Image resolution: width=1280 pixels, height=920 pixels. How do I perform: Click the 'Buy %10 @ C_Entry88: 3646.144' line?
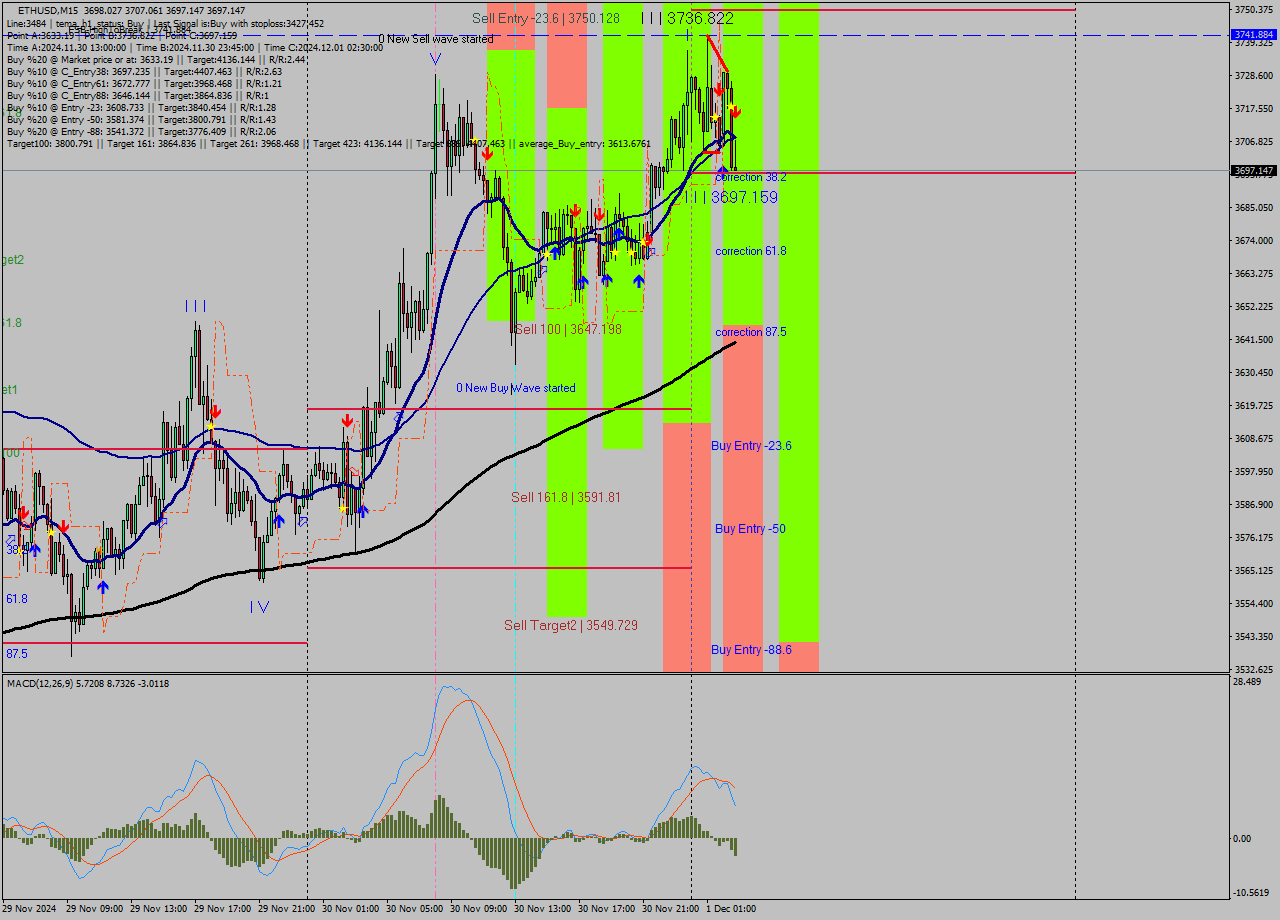pos(136,96)
